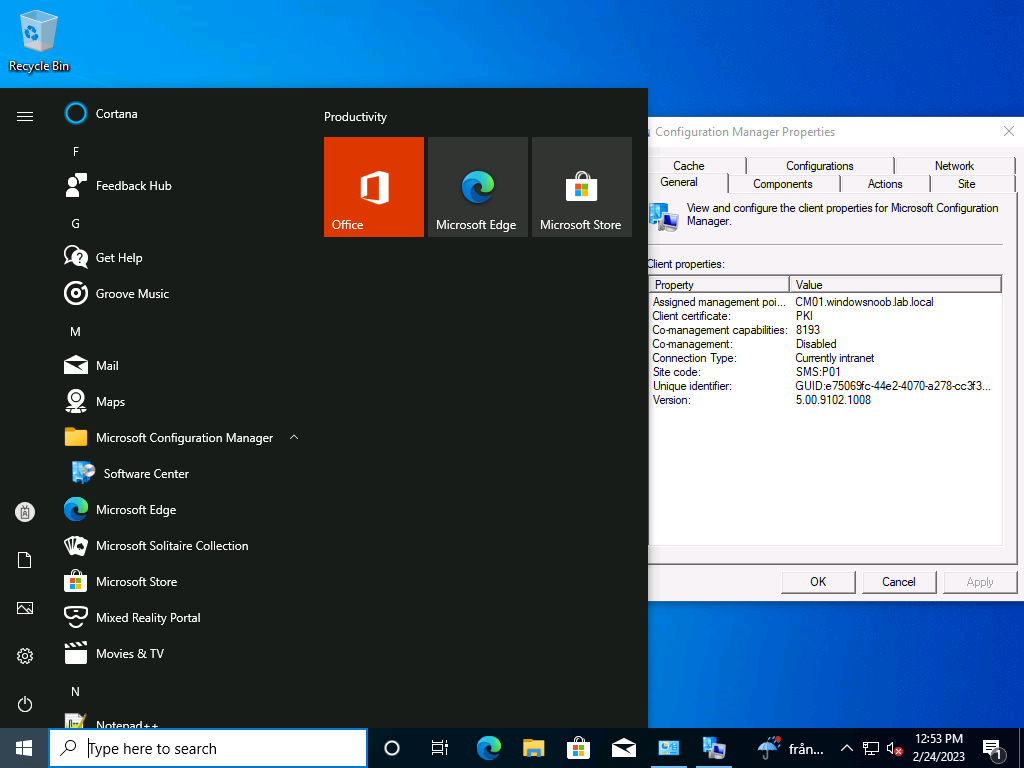Open File Explorer from the taskbar
Screen dimensions: 1024x768
534,748
